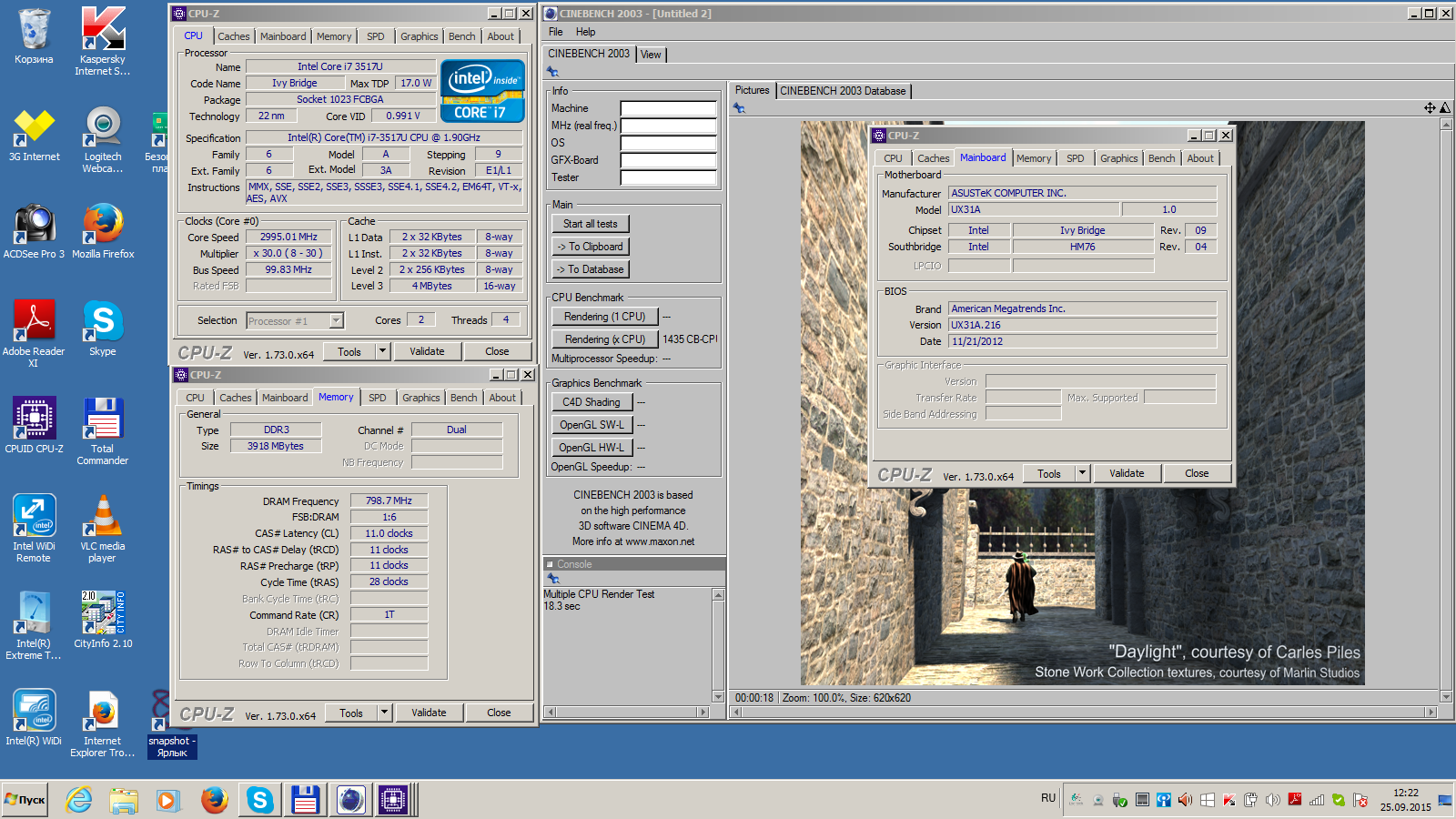Open network signal bars tray icon
The image size is (1456, 819).
pos(1317,800)
